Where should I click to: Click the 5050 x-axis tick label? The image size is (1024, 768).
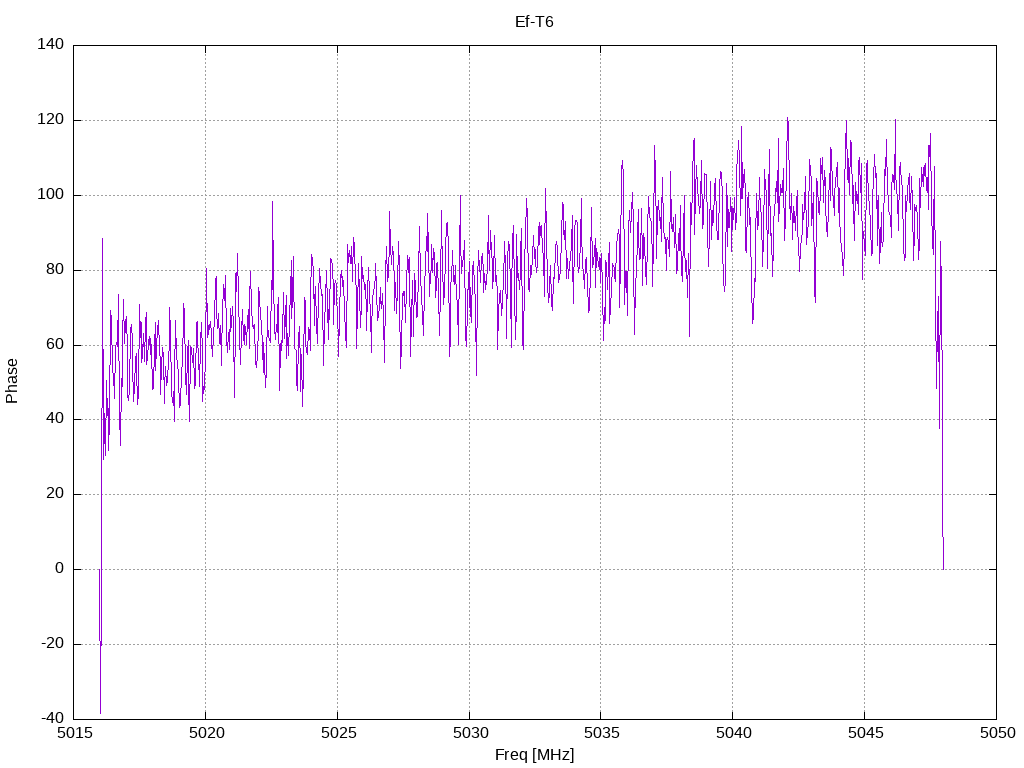point(996,733)
